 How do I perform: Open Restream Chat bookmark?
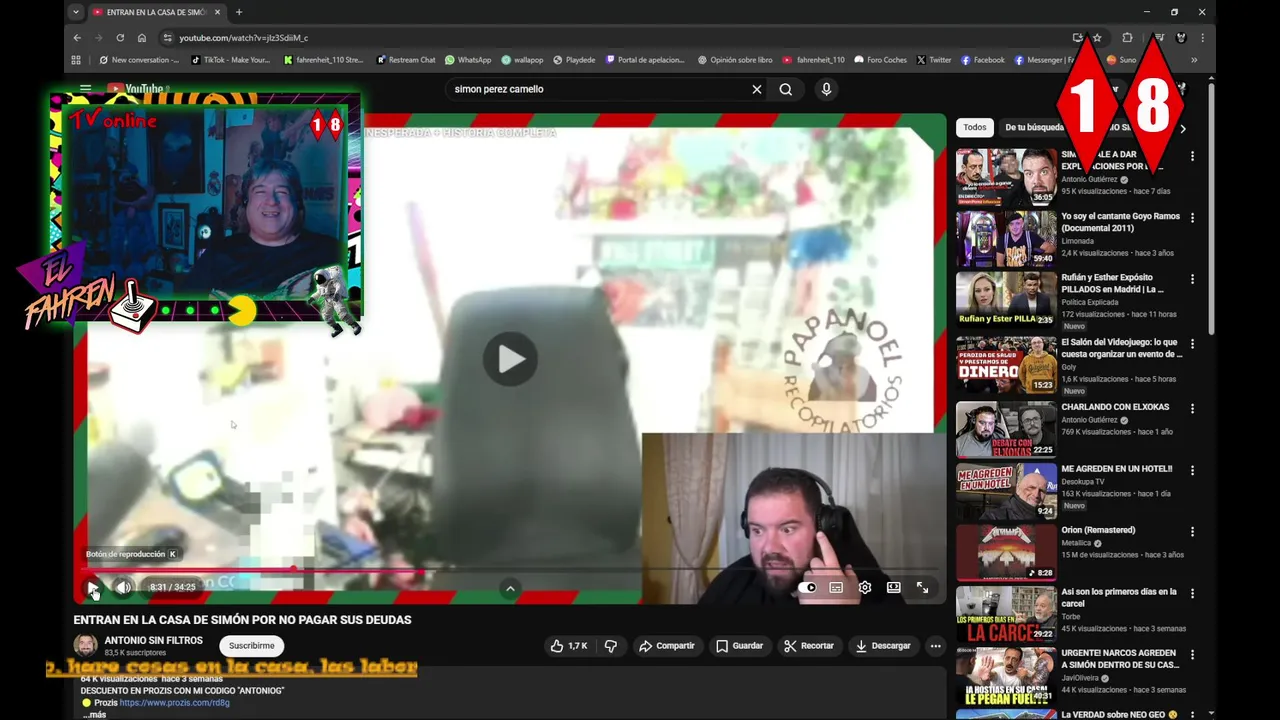(406, 60)
